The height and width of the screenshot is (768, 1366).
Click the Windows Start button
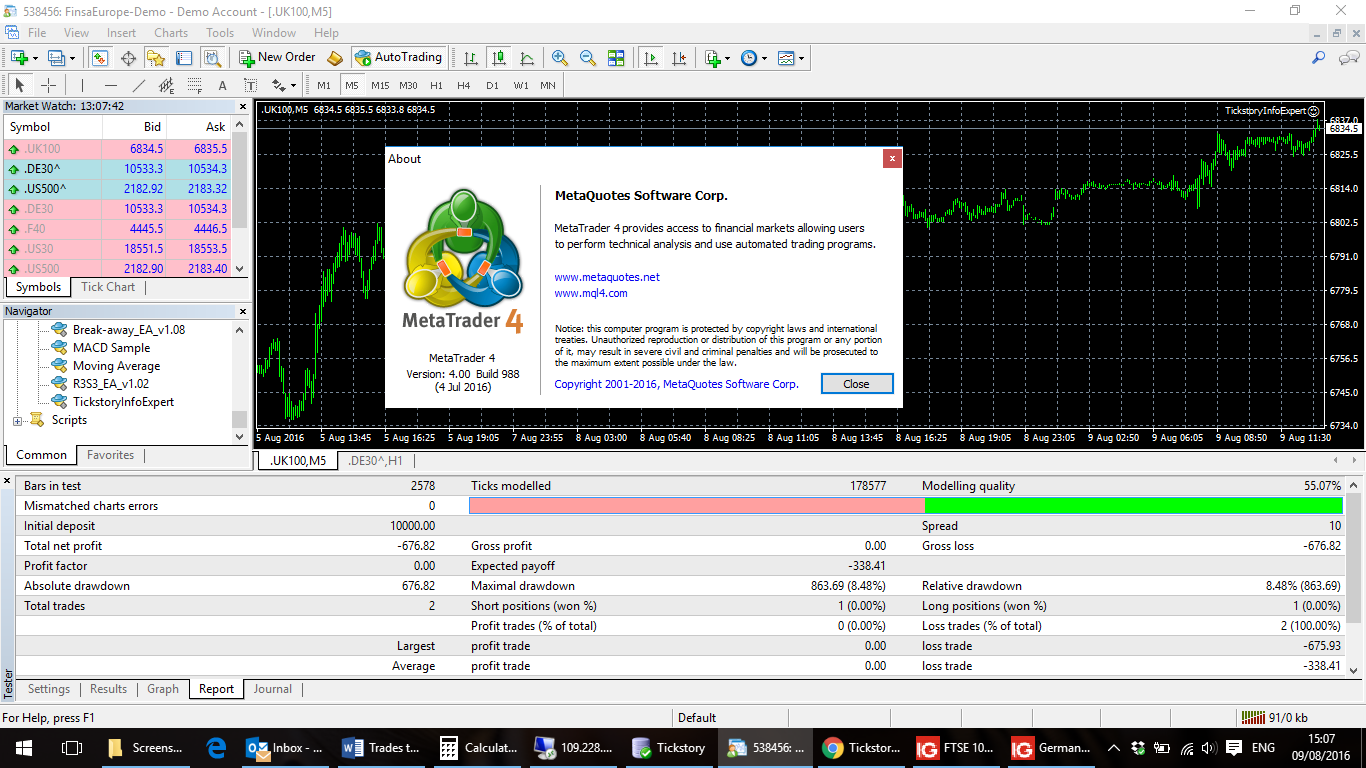(24, 747)
